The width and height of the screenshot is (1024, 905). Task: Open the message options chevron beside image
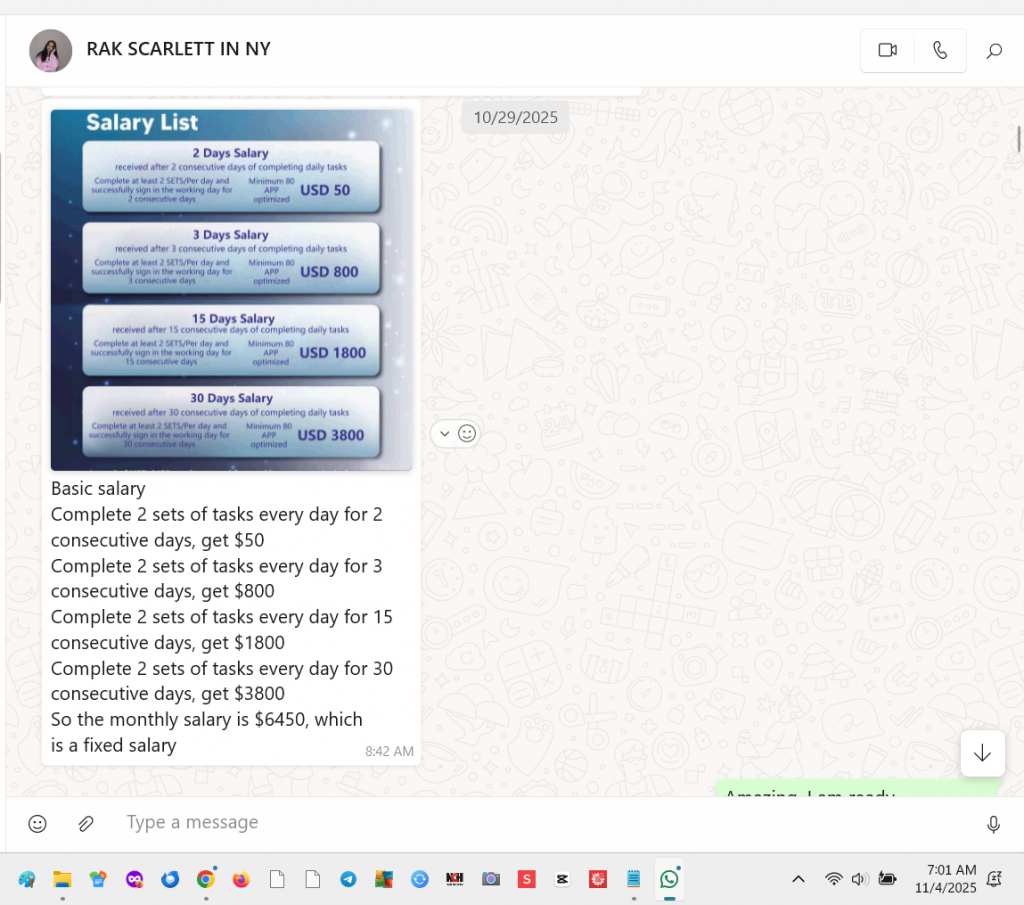coord(445,433)
